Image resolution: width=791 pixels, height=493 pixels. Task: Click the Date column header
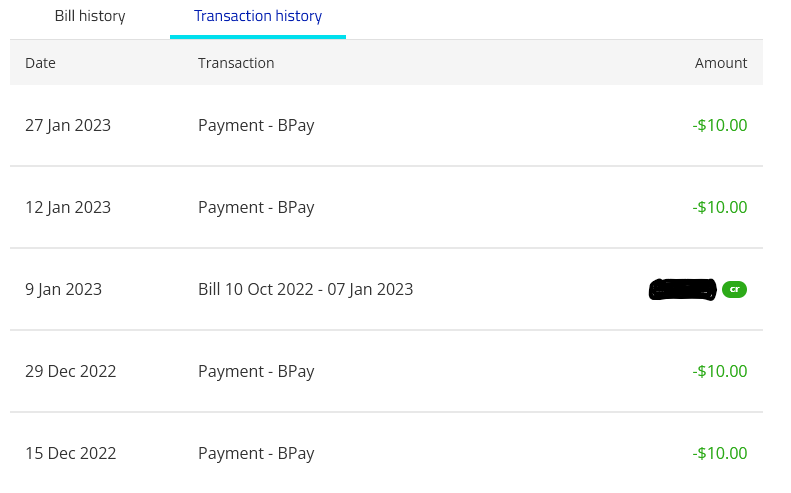click(x=40, y=63)
